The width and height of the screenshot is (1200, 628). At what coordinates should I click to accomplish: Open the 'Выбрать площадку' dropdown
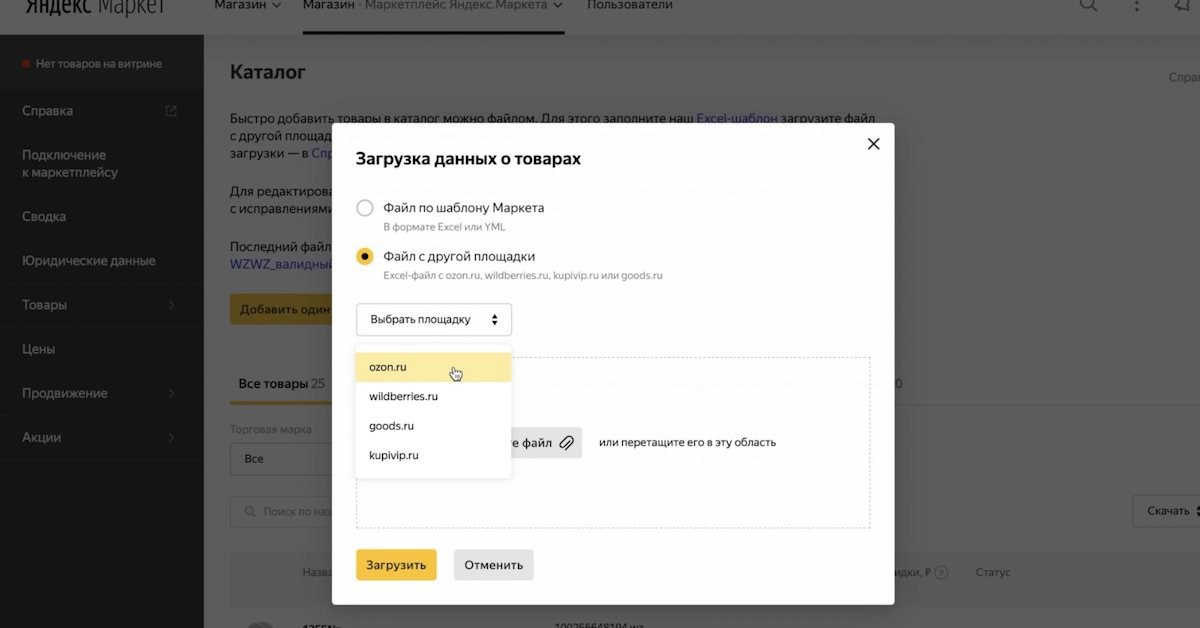[x=434, y=320]
